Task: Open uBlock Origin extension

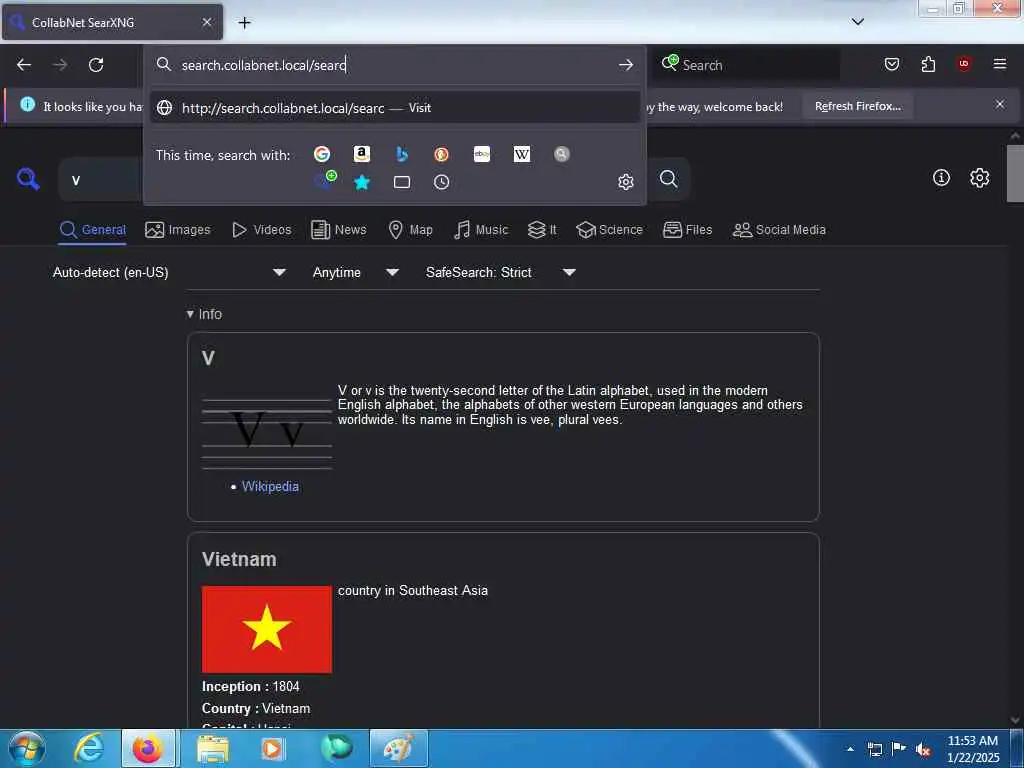Action: pyautogui.click(x=963, y=64)
